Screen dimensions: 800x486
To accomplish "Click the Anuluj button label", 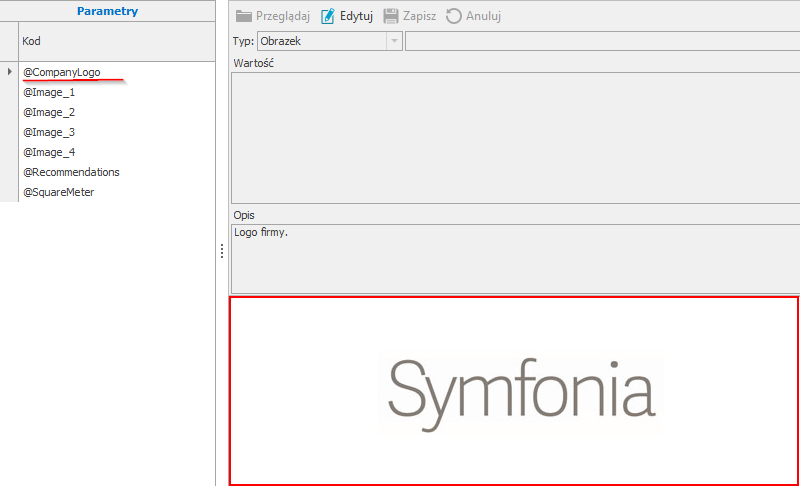I will [x=483, y=16].
